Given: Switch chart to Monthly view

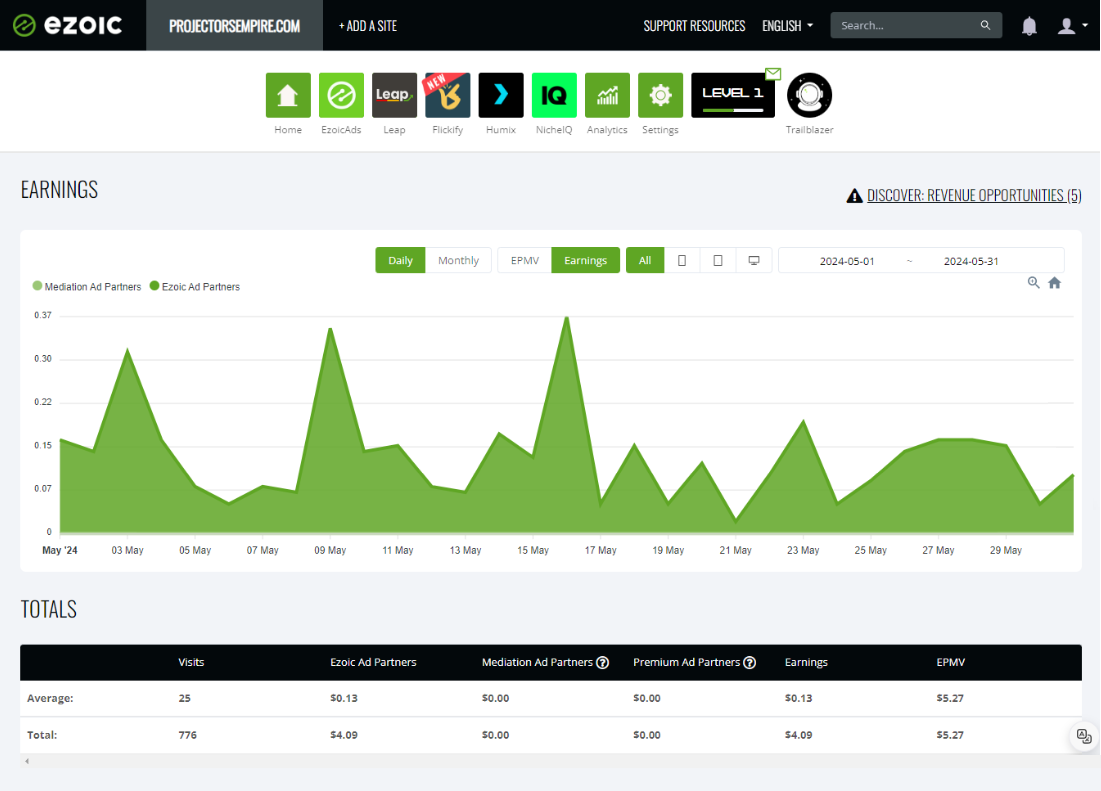Looking at the screenshot, I should point(459,260).
